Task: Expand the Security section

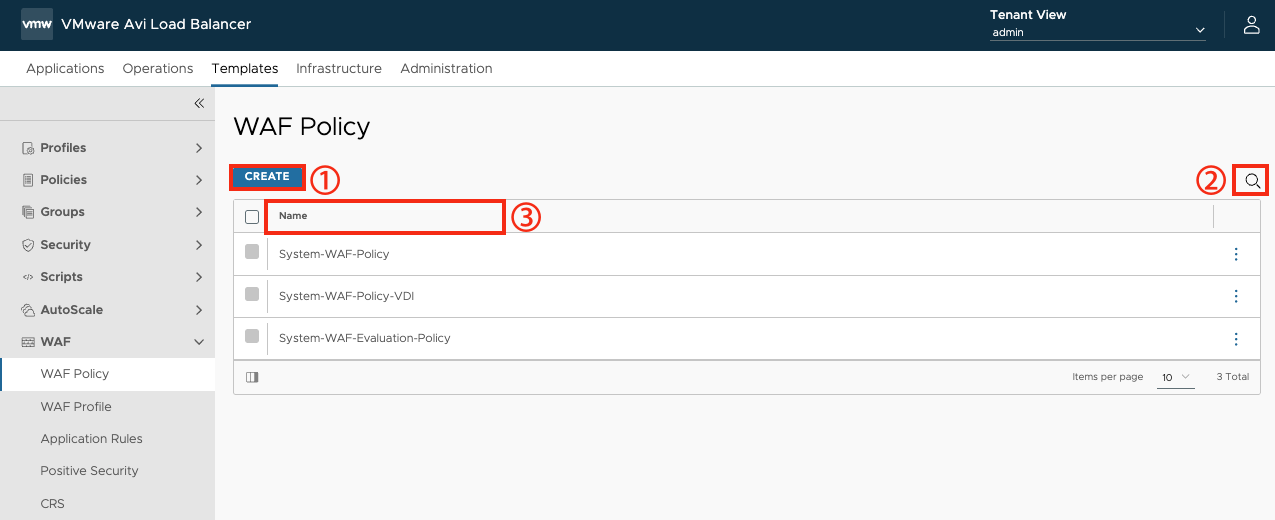Action: pyautogui.click(x=199, y=245)
